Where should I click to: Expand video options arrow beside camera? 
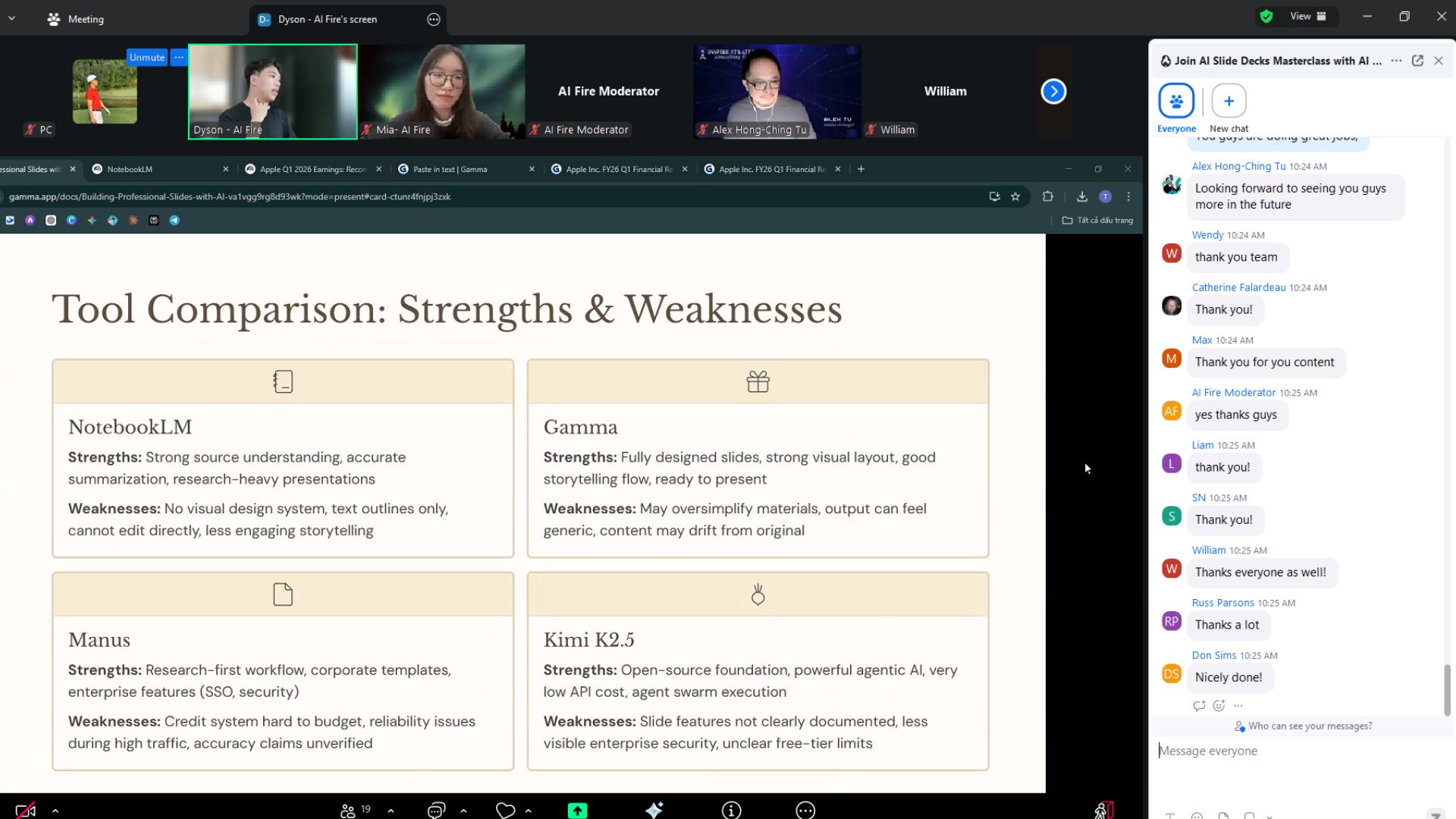[x=55, y=811]
